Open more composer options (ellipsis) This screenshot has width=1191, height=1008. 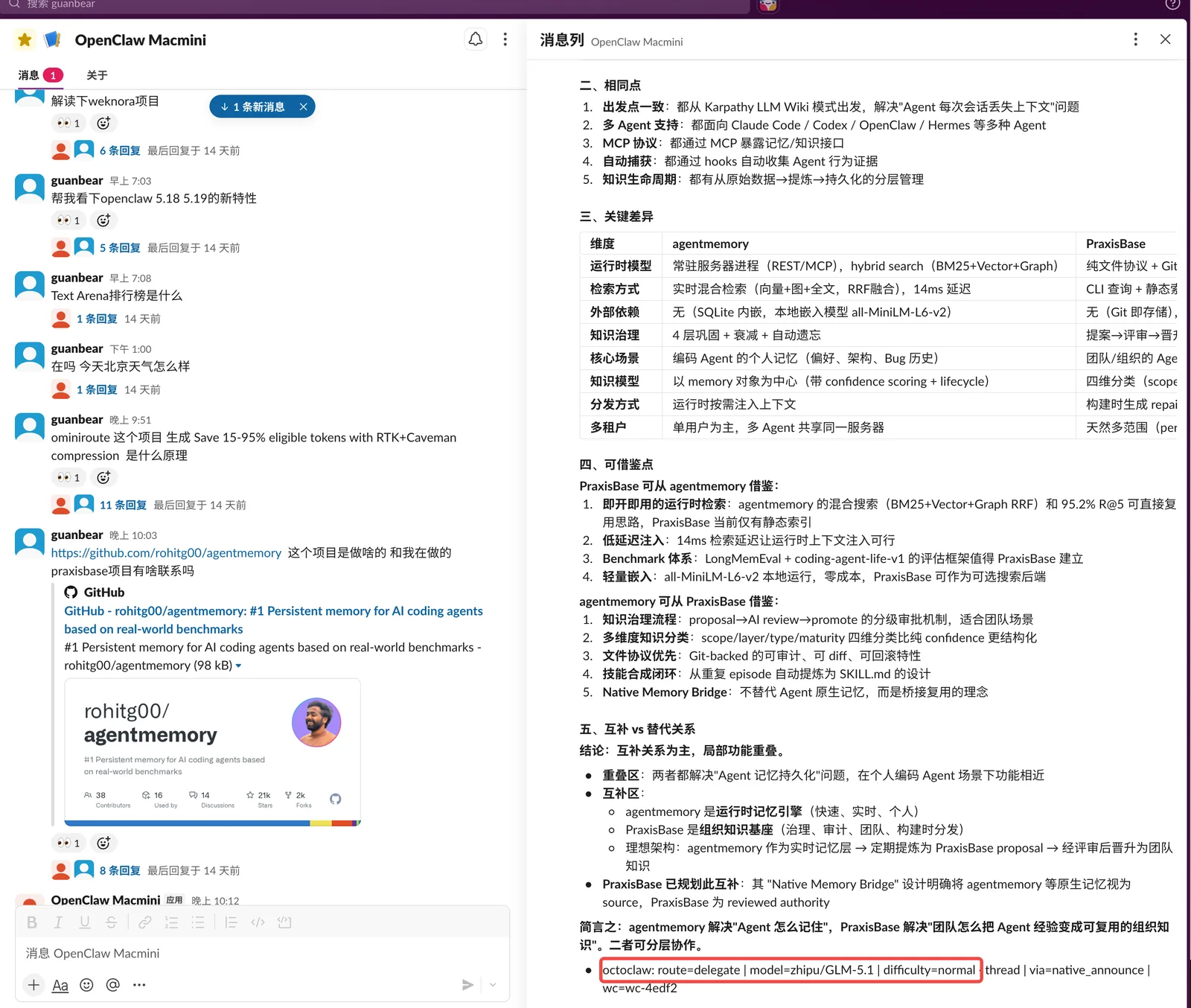pyautogui.click(x=139, y=985)
